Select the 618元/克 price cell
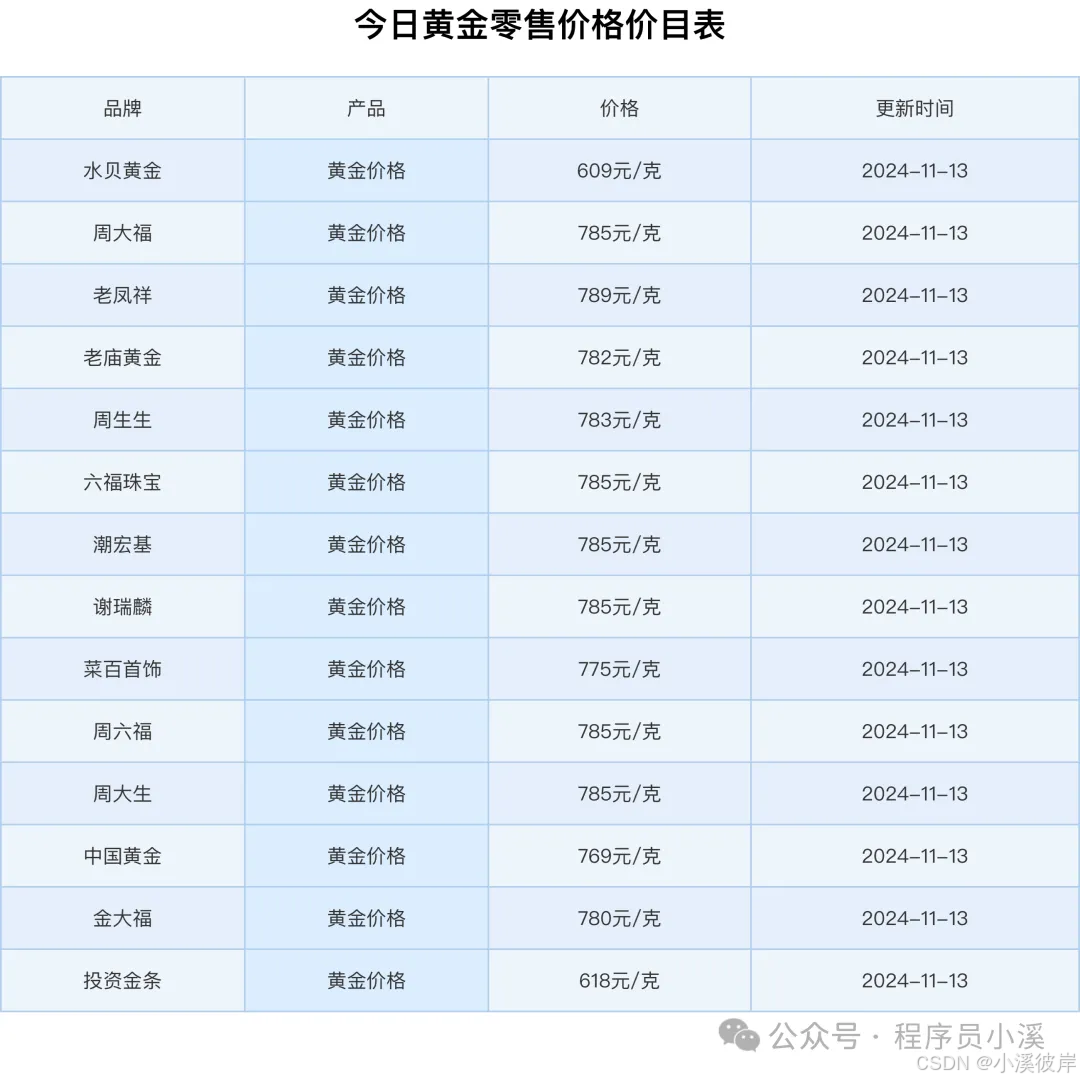 tap(619, 981)
